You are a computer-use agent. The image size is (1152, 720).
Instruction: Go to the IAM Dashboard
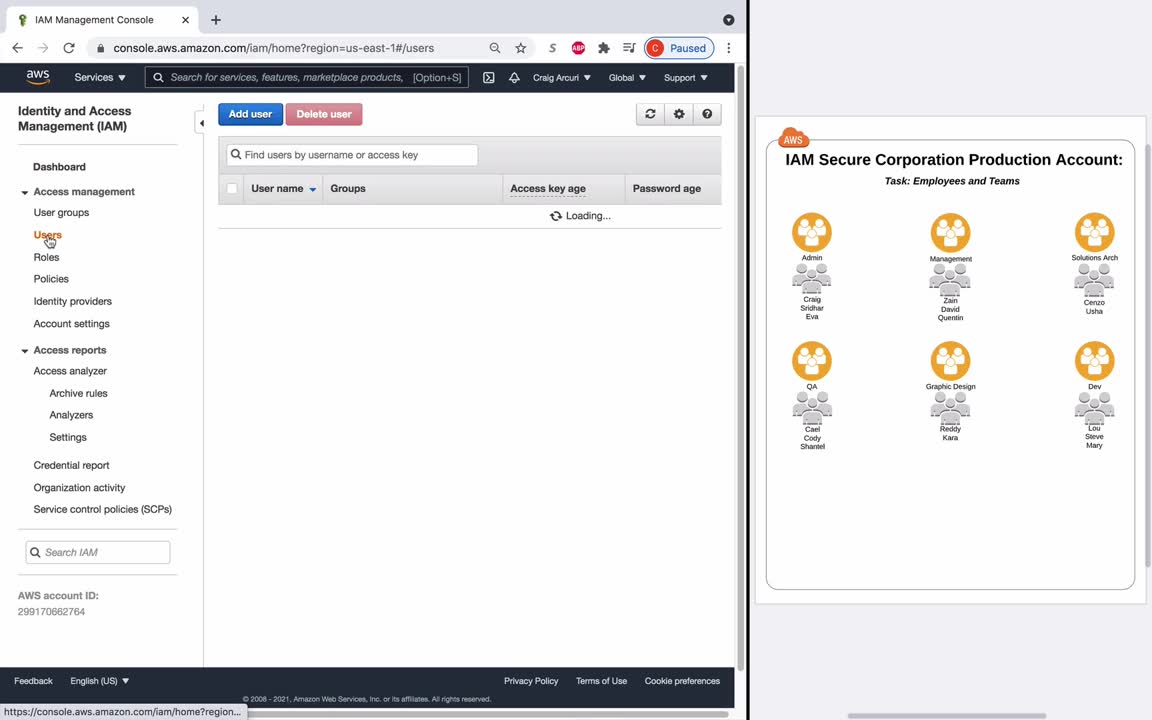[60, 167]
